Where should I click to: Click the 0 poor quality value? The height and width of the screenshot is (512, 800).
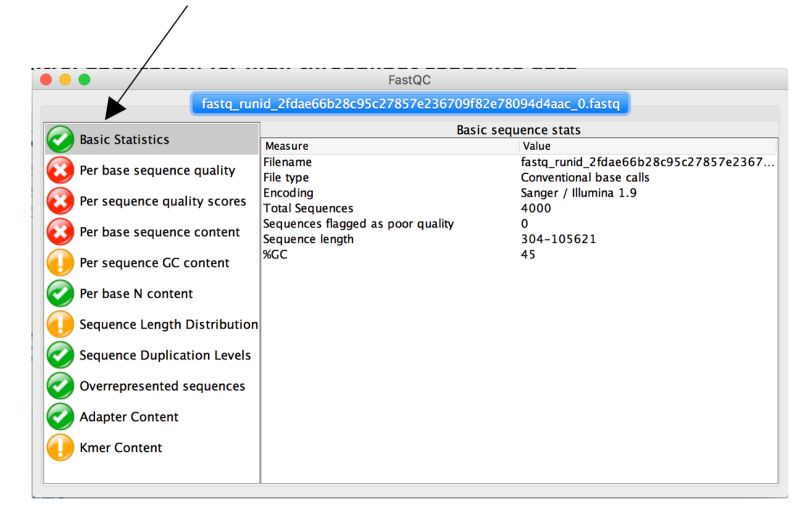pyautogui.click(x=524, y=224)
